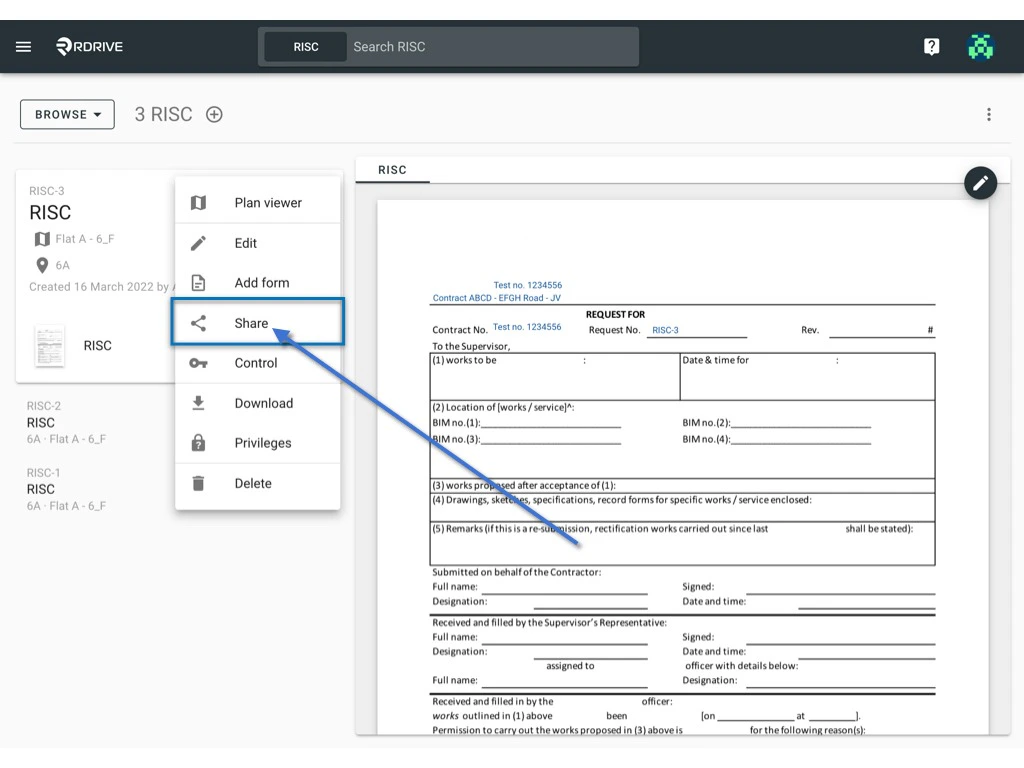Click the Delete trash icon
The image size is (1024, 768).
(x=199, y=483)
